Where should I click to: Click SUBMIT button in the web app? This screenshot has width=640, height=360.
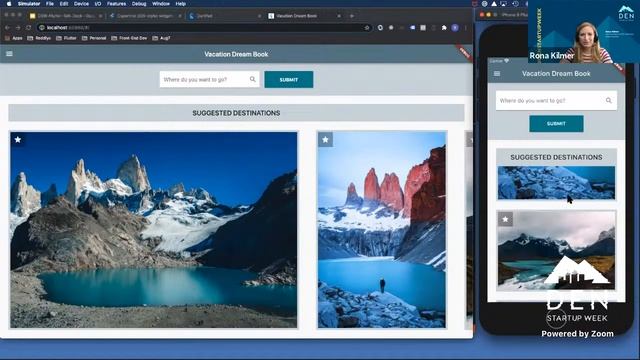(289, 80)
